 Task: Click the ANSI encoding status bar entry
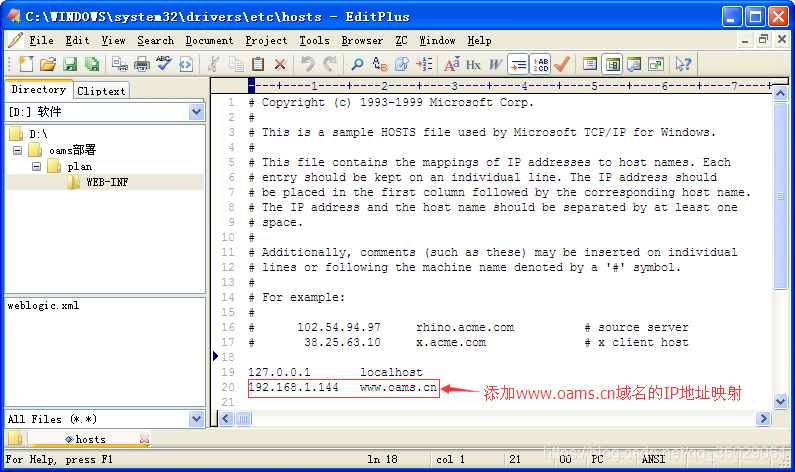coord(653,459)
